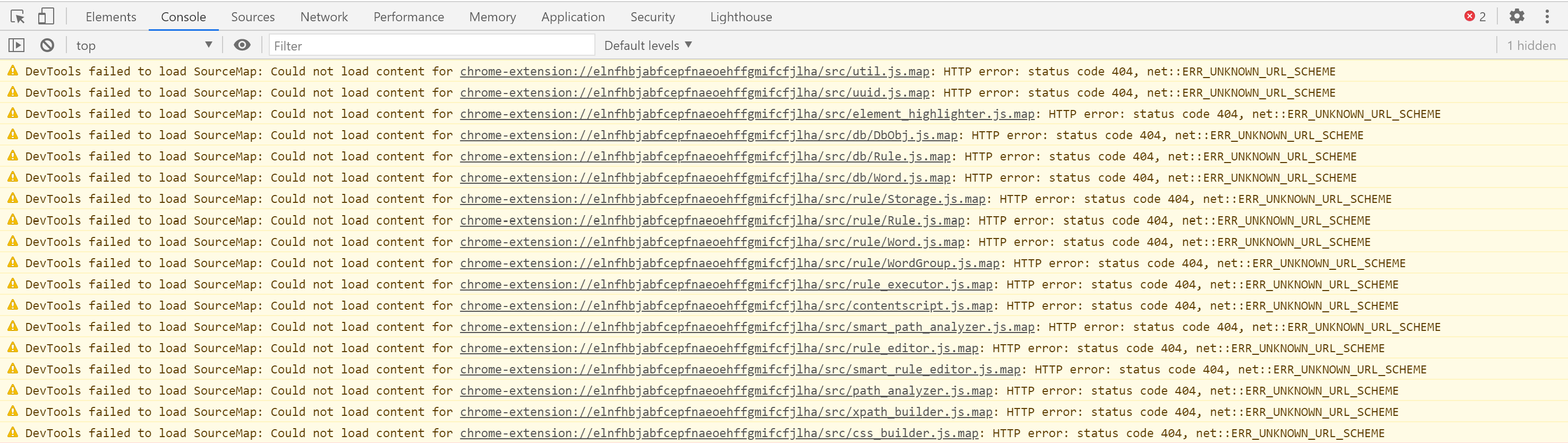This screenshot has height=443, width=1568.
Task: Click warning icon on smart_path_analyzer.js.map row
Action: (x=12, y=326)
